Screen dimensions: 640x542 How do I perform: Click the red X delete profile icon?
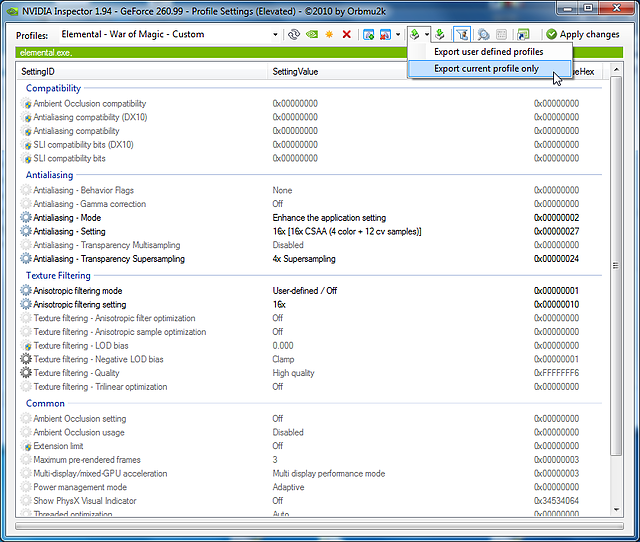[346, 34]
